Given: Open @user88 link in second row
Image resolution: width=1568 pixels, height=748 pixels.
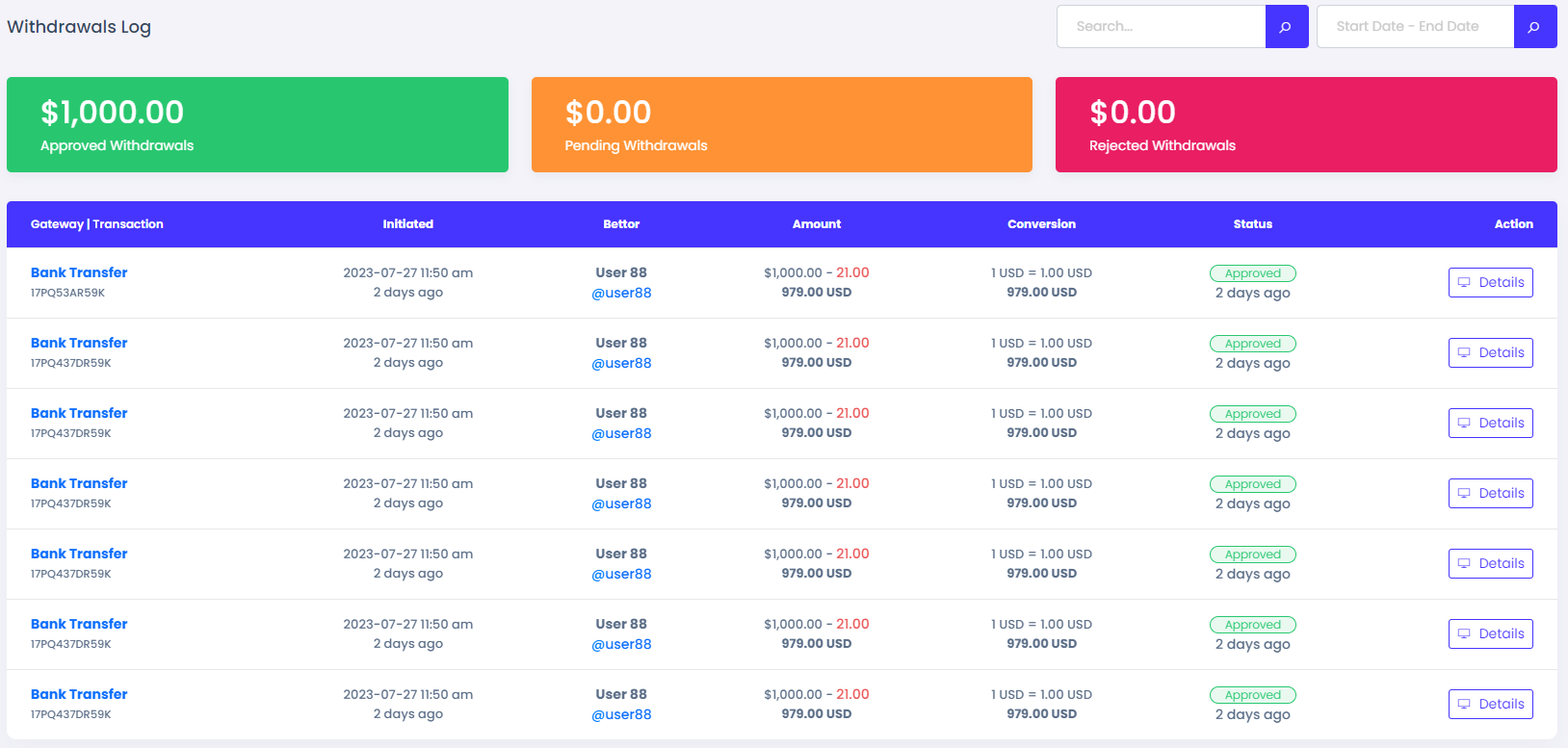Looking at the screenshot, I should (x=621, y=363).
